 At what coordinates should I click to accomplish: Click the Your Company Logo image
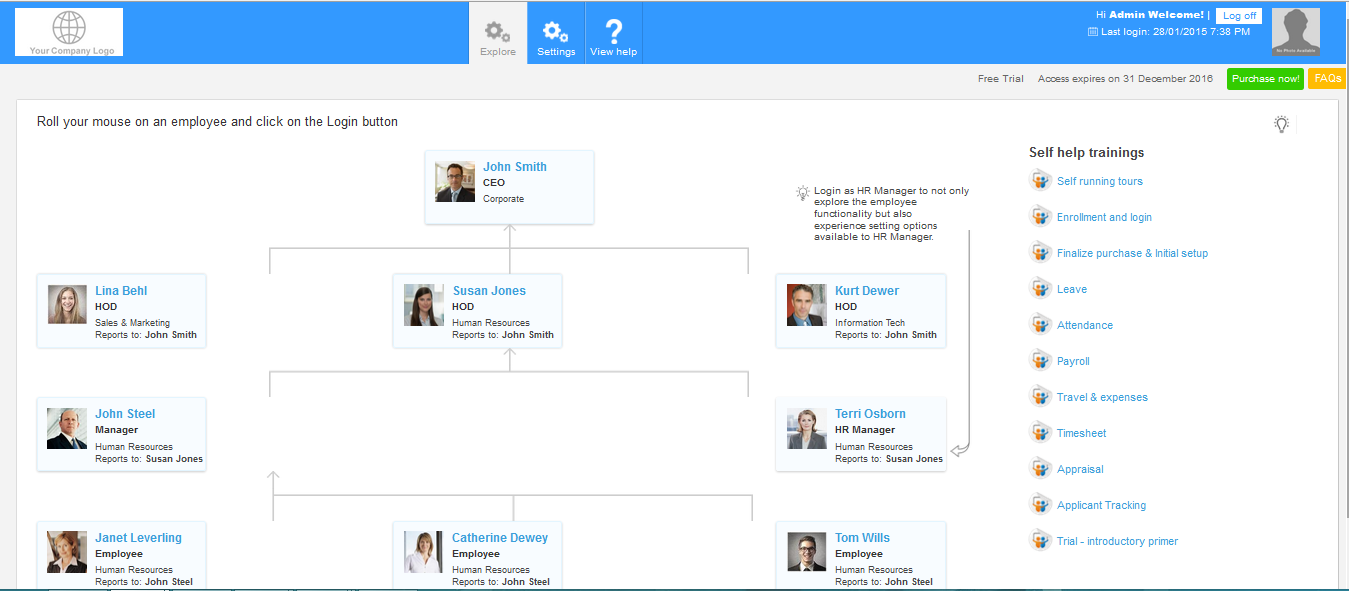(x=70, y=32)
